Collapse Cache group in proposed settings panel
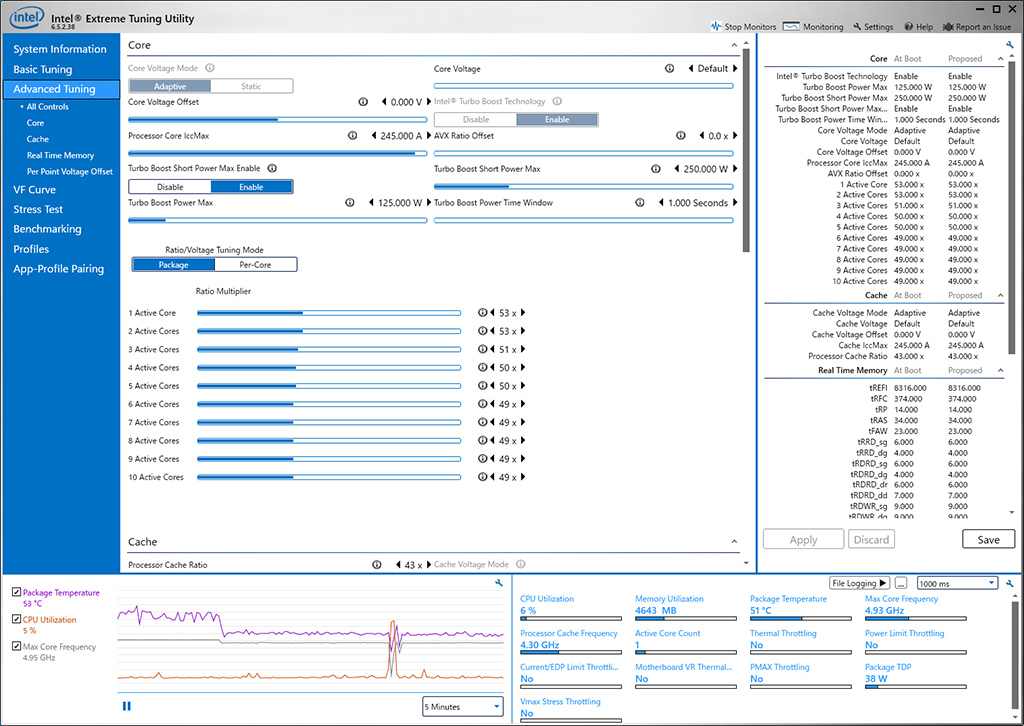The height and width of the screenshot is (726, 1024). [1000, 295]
